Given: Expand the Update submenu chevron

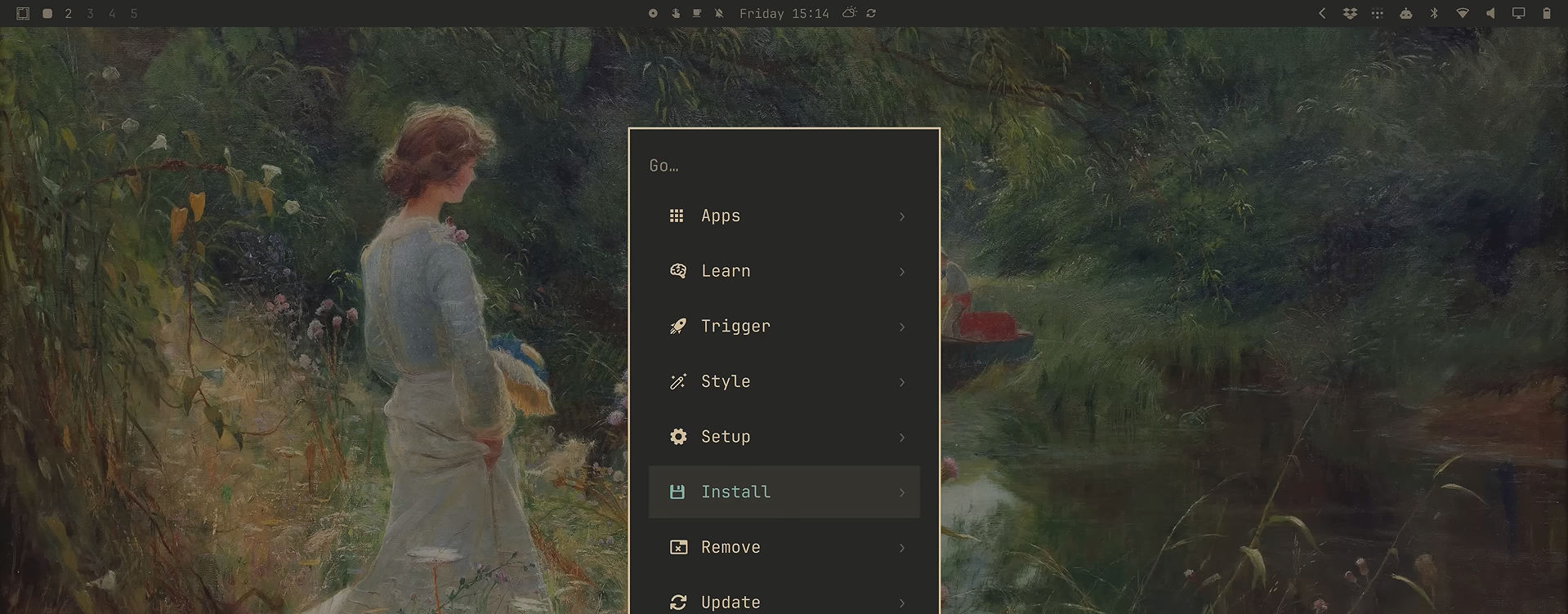Looking at the screenshot, I should [902, 603].
